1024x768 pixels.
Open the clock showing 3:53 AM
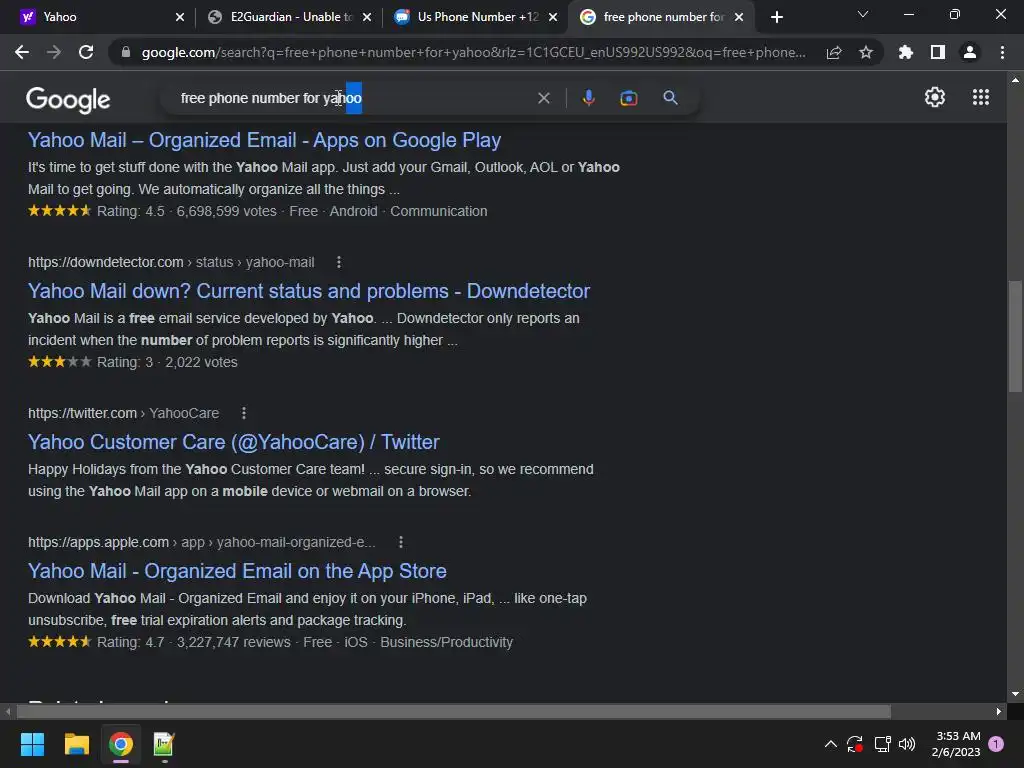click(x=957, y=744)
